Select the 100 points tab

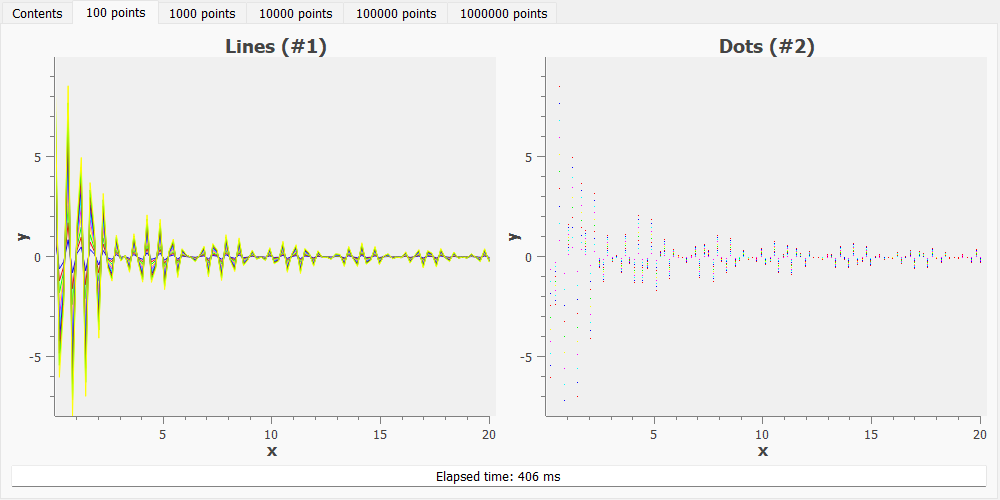[x=115, y=13]
